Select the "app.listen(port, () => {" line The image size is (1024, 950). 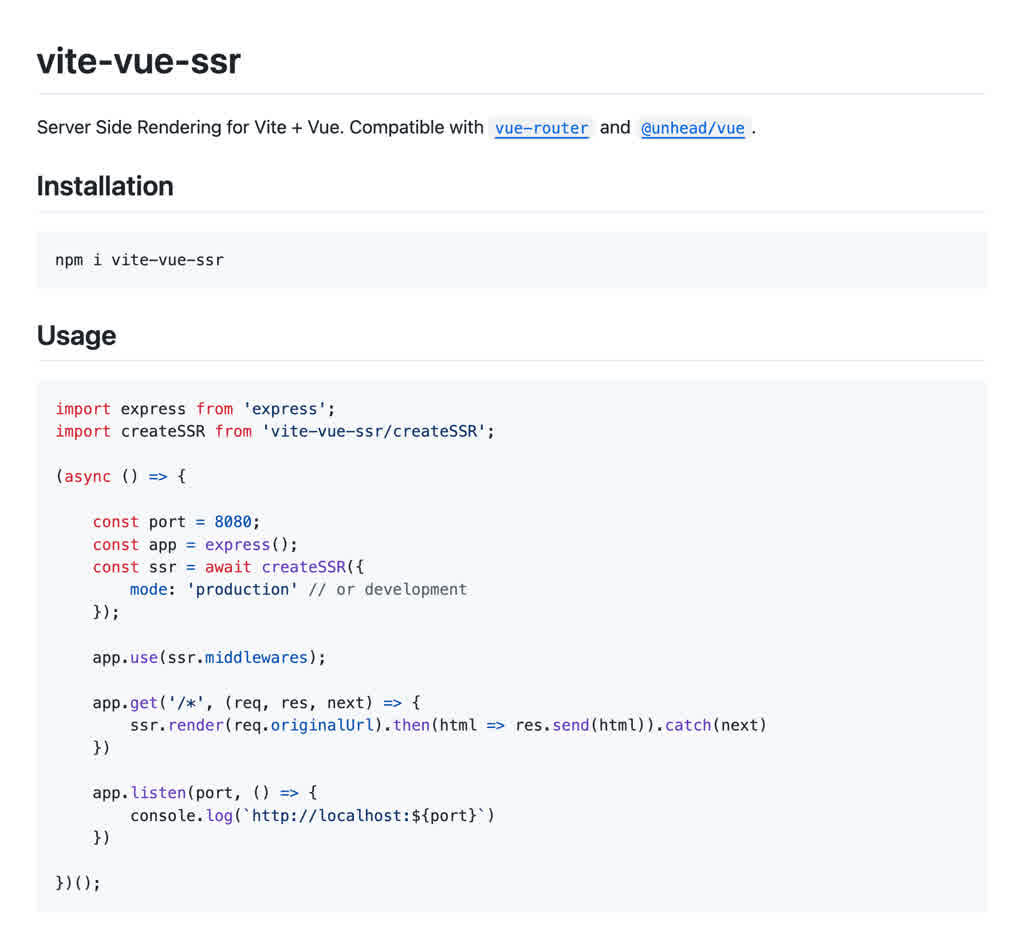(205, 793)
